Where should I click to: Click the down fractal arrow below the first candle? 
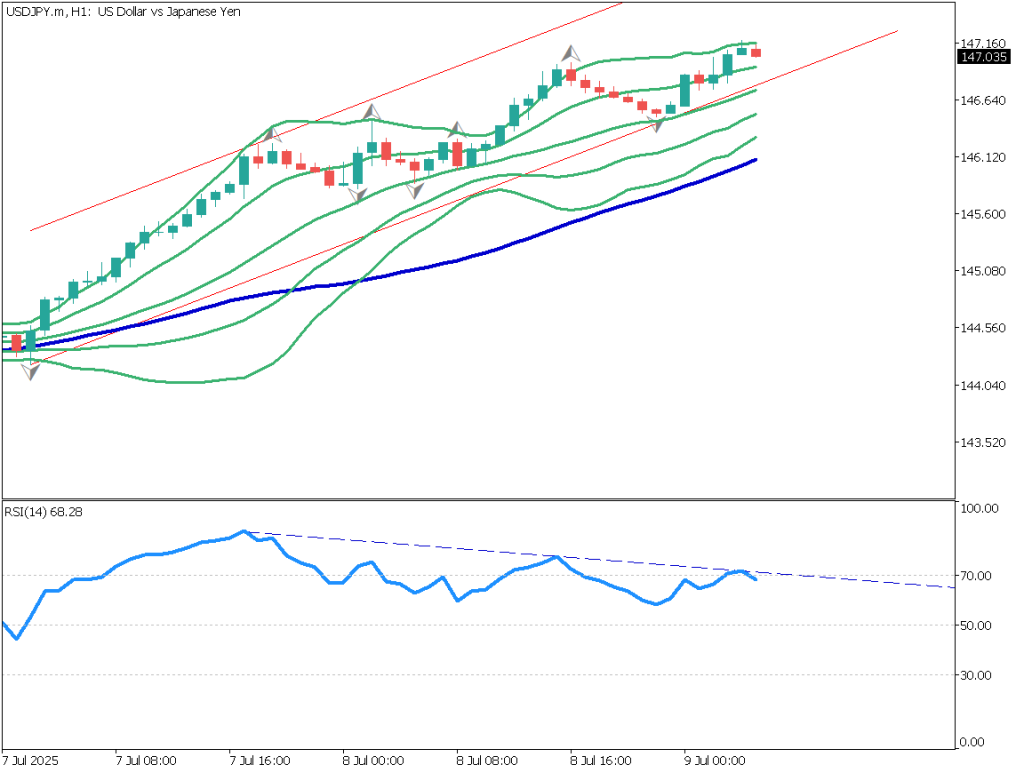pos(31,372)
